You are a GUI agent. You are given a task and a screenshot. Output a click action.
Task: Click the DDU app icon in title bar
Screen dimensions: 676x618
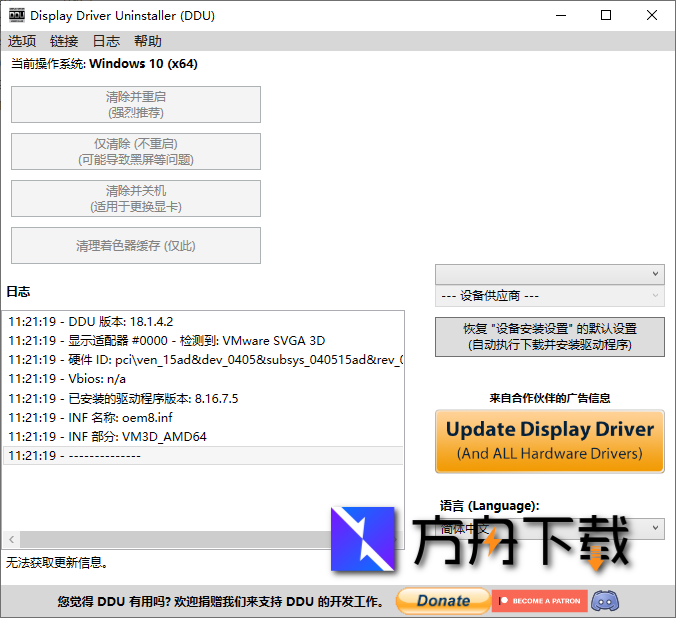point(17,15)
